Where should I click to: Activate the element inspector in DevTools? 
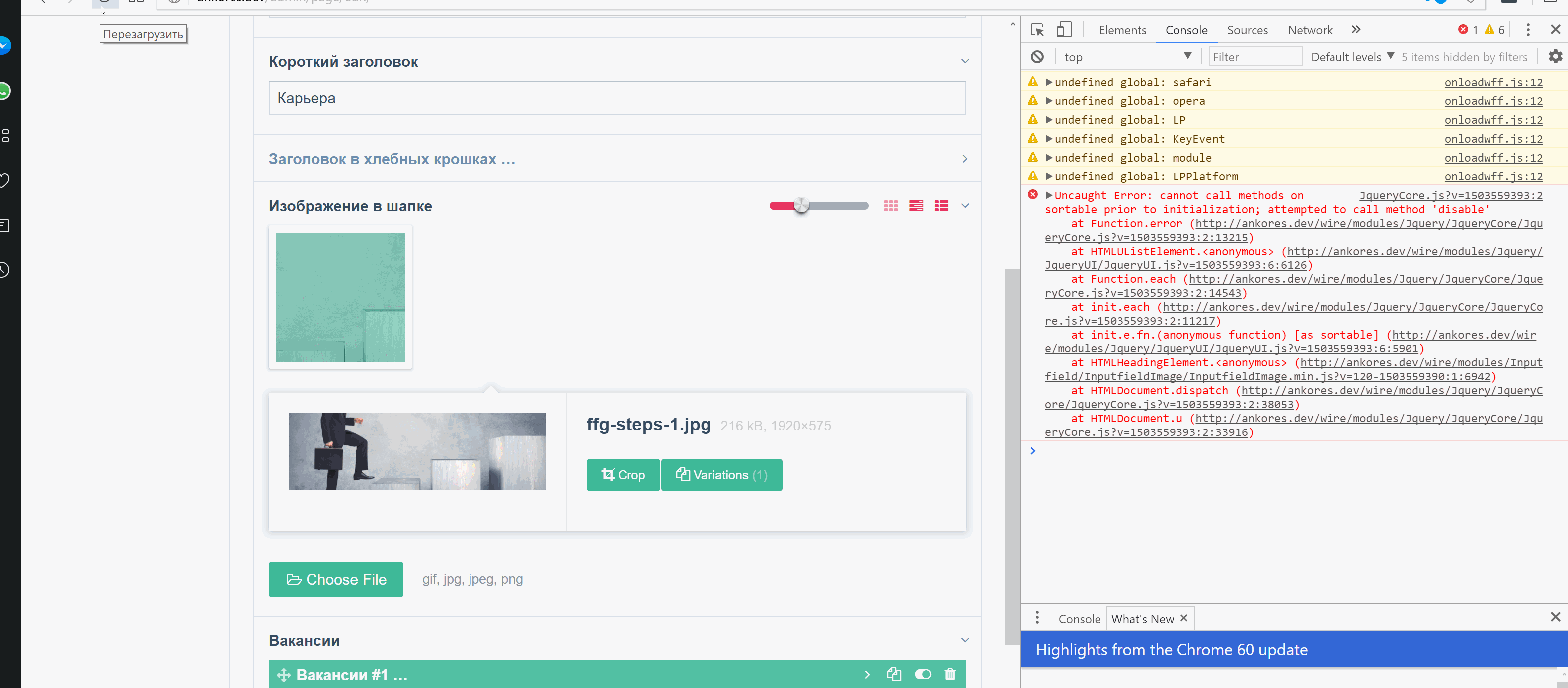click(1036, 29)
